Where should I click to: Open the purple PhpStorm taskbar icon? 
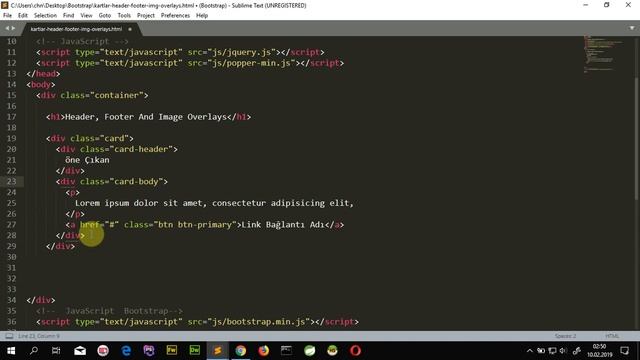pyautogui.click(x=149, y=351)
